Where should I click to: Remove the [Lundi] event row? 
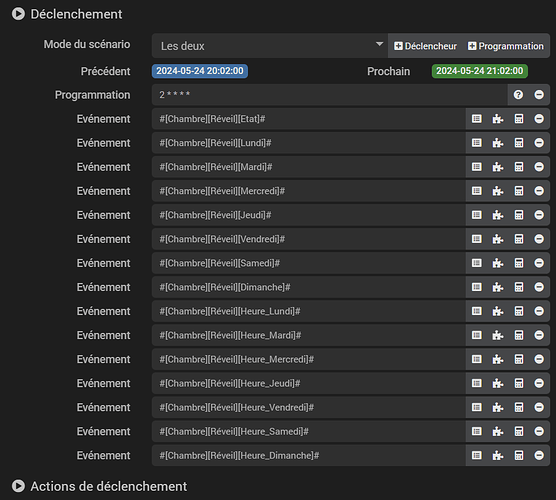tap(539, 143)
